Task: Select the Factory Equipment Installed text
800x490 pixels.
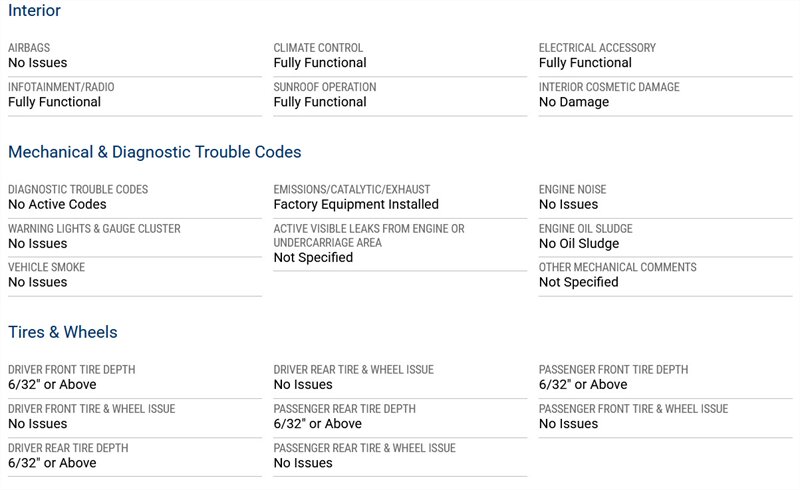Action: [x=356, y=204]
